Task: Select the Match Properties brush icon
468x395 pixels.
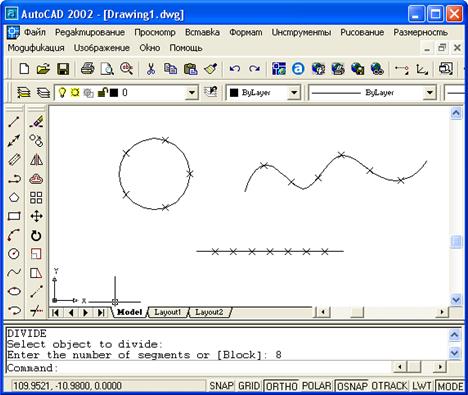Action: click(210, 69)
